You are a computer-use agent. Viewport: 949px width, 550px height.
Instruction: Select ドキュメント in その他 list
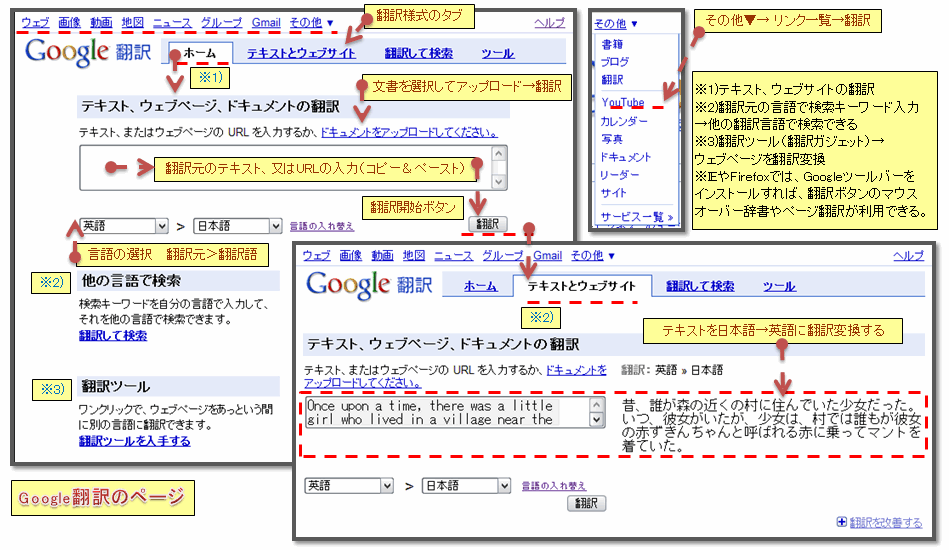click(x=625, y=157)
